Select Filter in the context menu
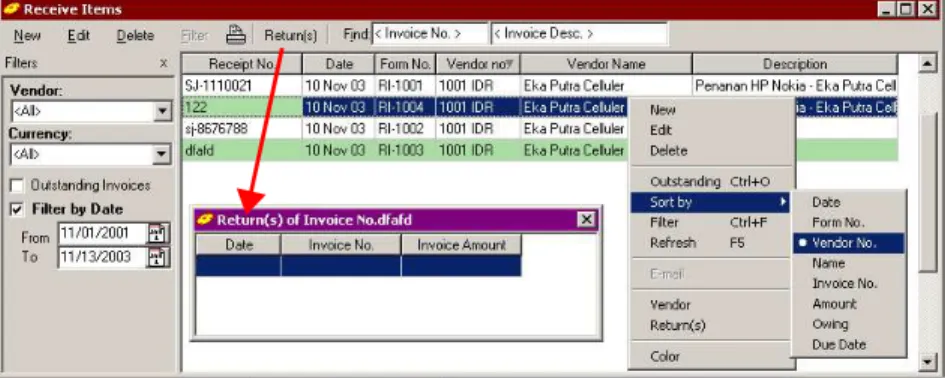945x378 pixels. tap(710, 222)
